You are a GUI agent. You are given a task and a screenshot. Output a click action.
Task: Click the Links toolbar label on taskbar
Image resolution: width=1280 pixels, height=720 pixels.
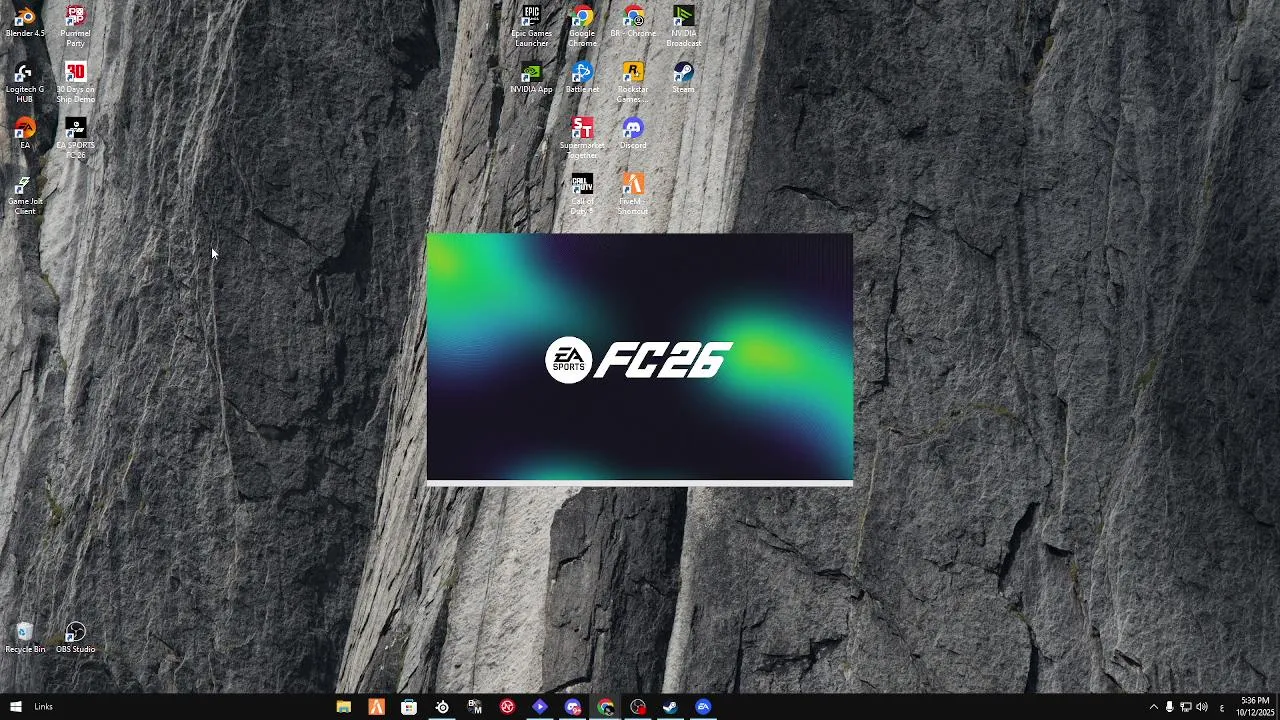point(43,707)
